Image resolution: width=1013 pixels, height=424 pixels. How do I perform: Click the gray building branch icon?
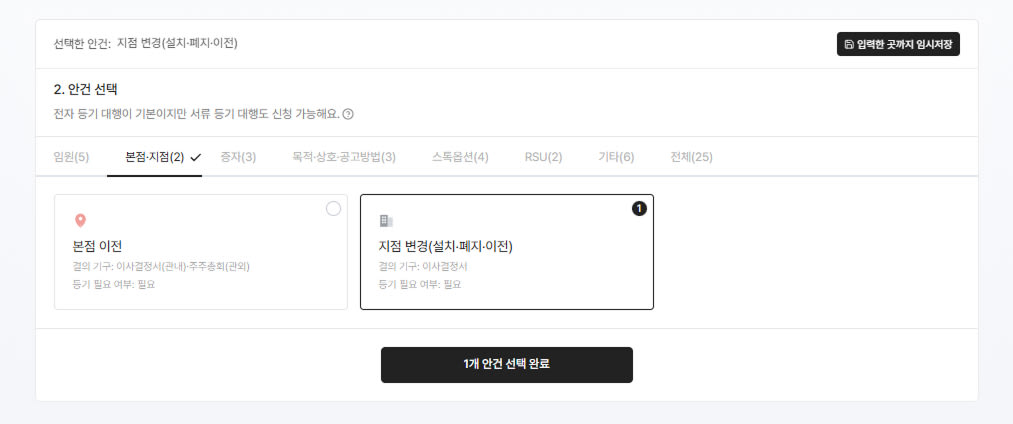click(386, 221)
